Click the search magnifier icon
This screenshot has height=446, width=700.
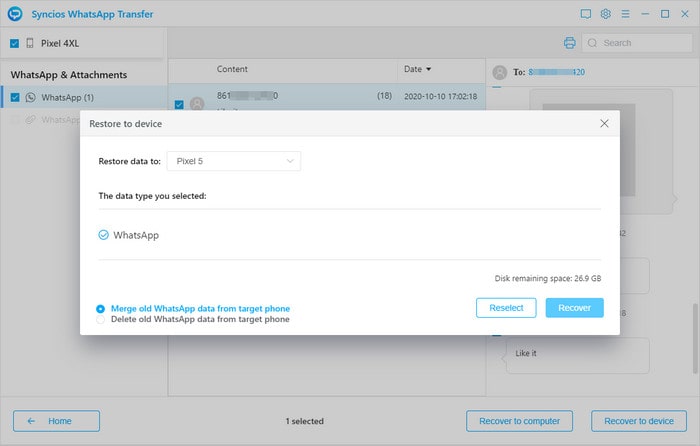point(592,43)
